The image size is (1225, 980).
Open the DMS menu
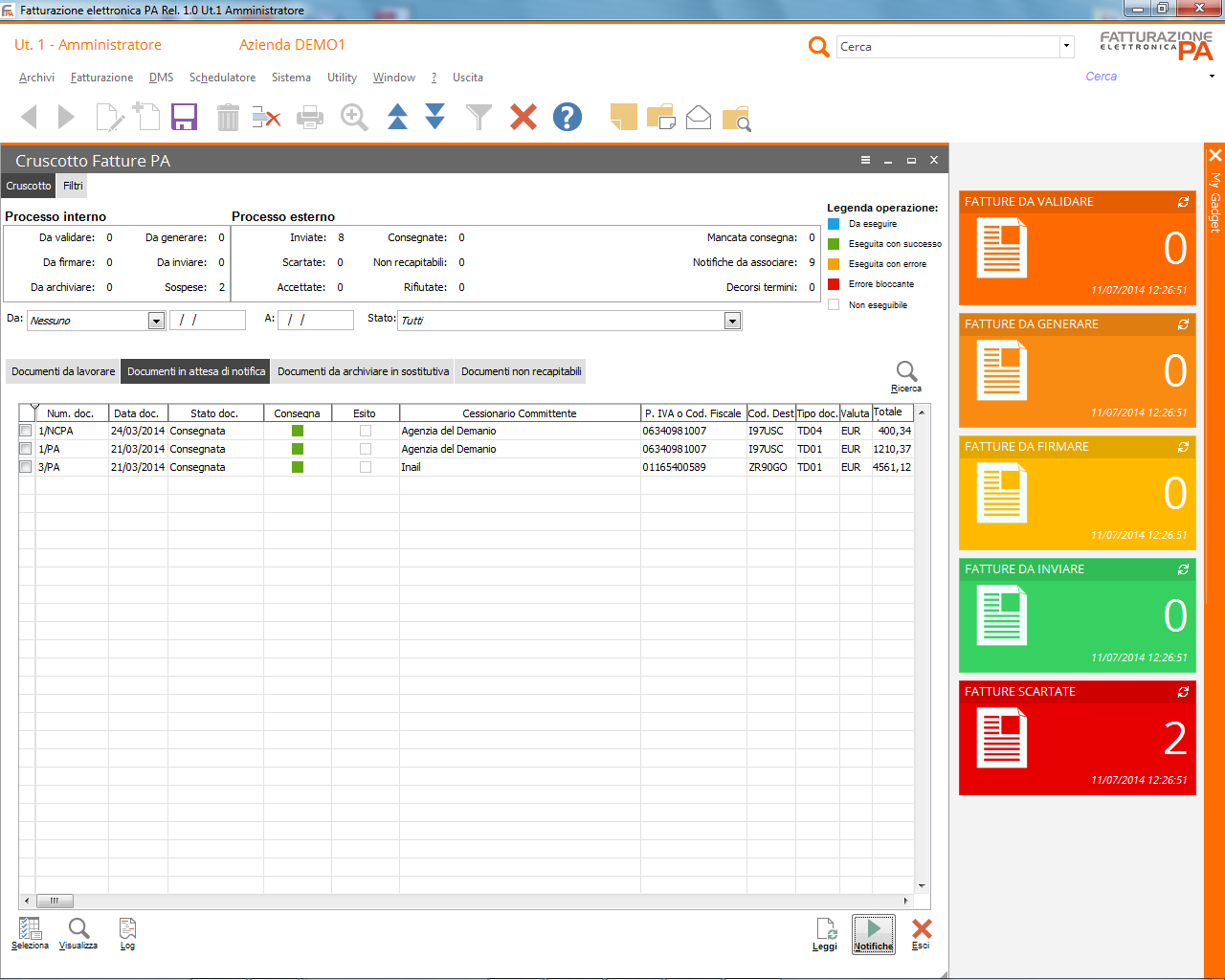tap(161, 78)
